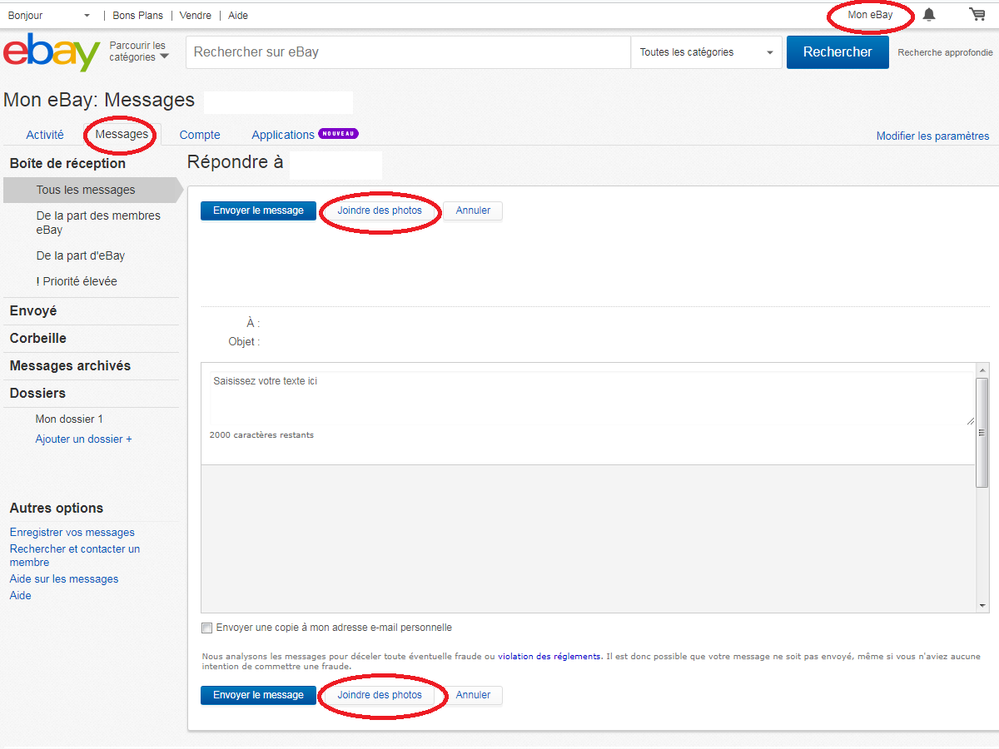
Task: Click the message text area resize grip
Action: [970, 420]
